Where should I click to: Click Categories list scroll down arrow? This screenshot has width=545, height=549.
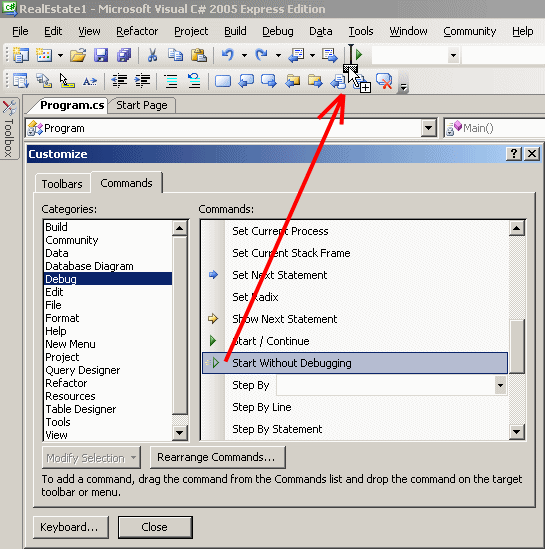pyautogui.click(x=180, y=433)
